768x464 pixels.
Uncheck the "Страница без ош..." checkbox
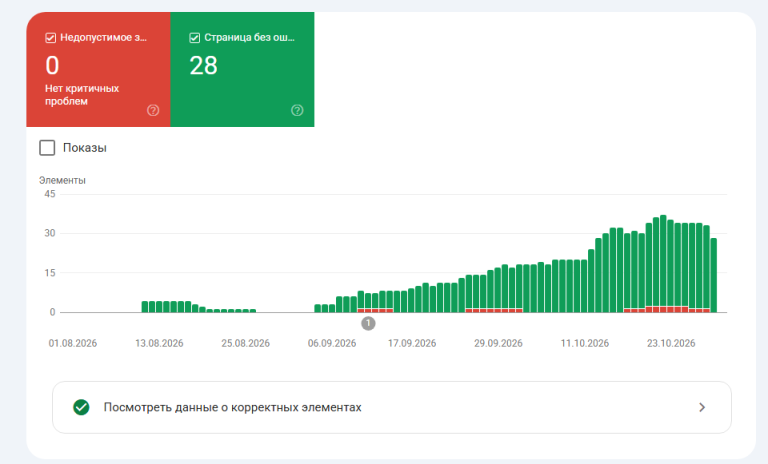coord(194,38)
